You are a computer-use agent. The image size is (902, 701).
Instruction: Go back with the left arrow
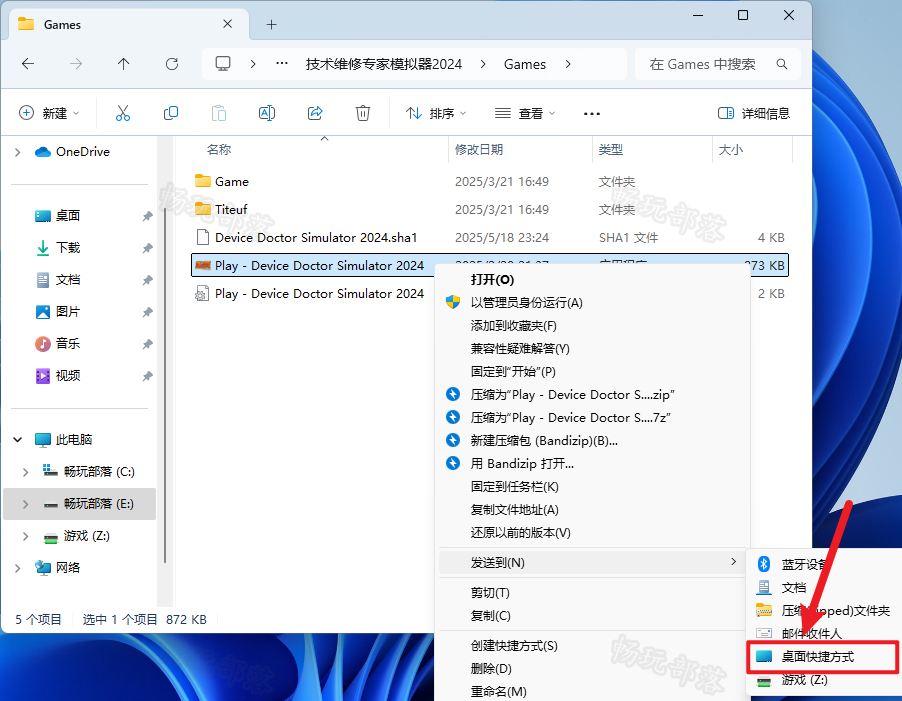[28, 64]
